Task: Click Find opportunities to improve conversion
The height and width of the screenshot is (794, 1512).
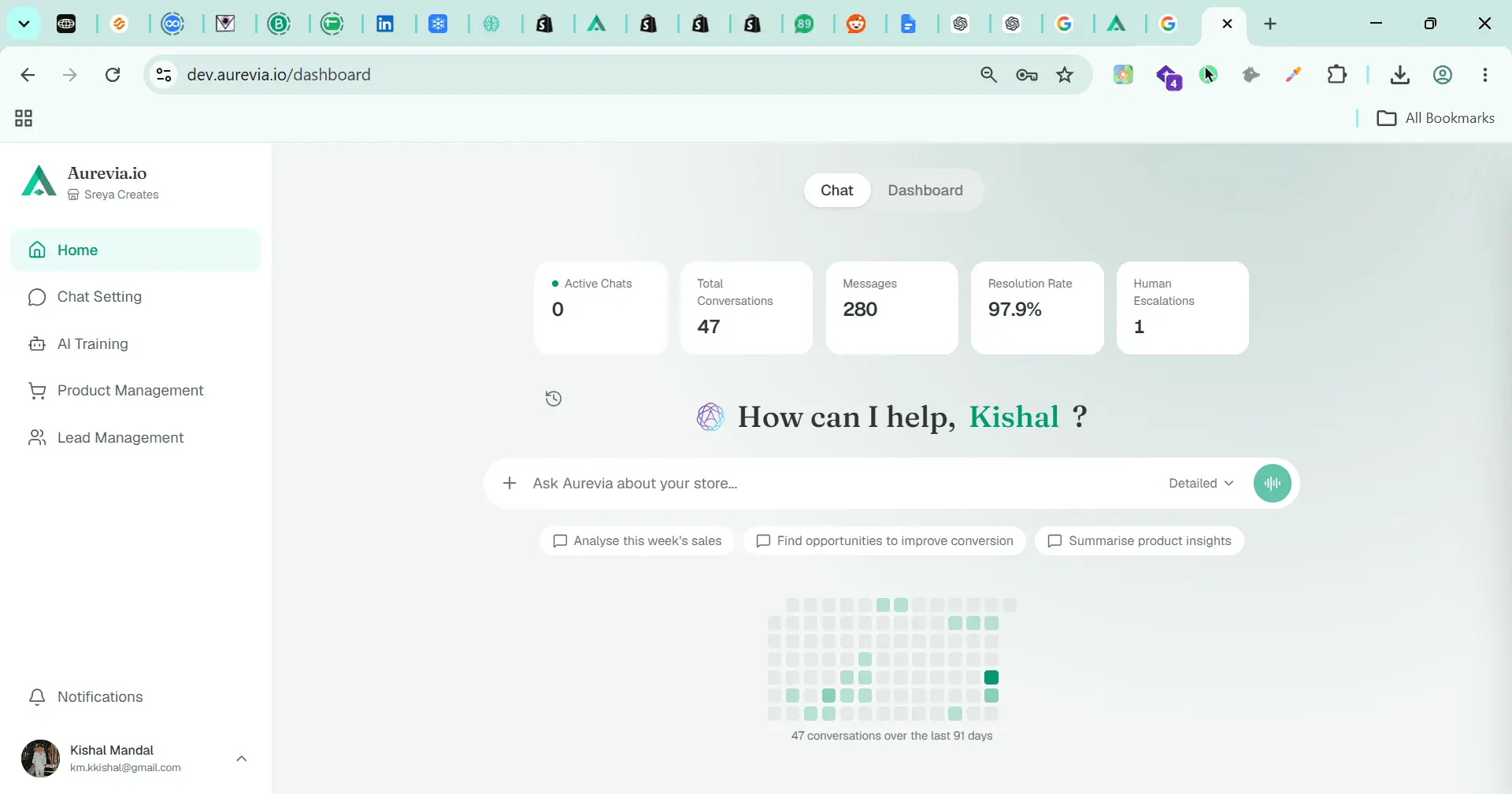Action: [x=884, y=541]
